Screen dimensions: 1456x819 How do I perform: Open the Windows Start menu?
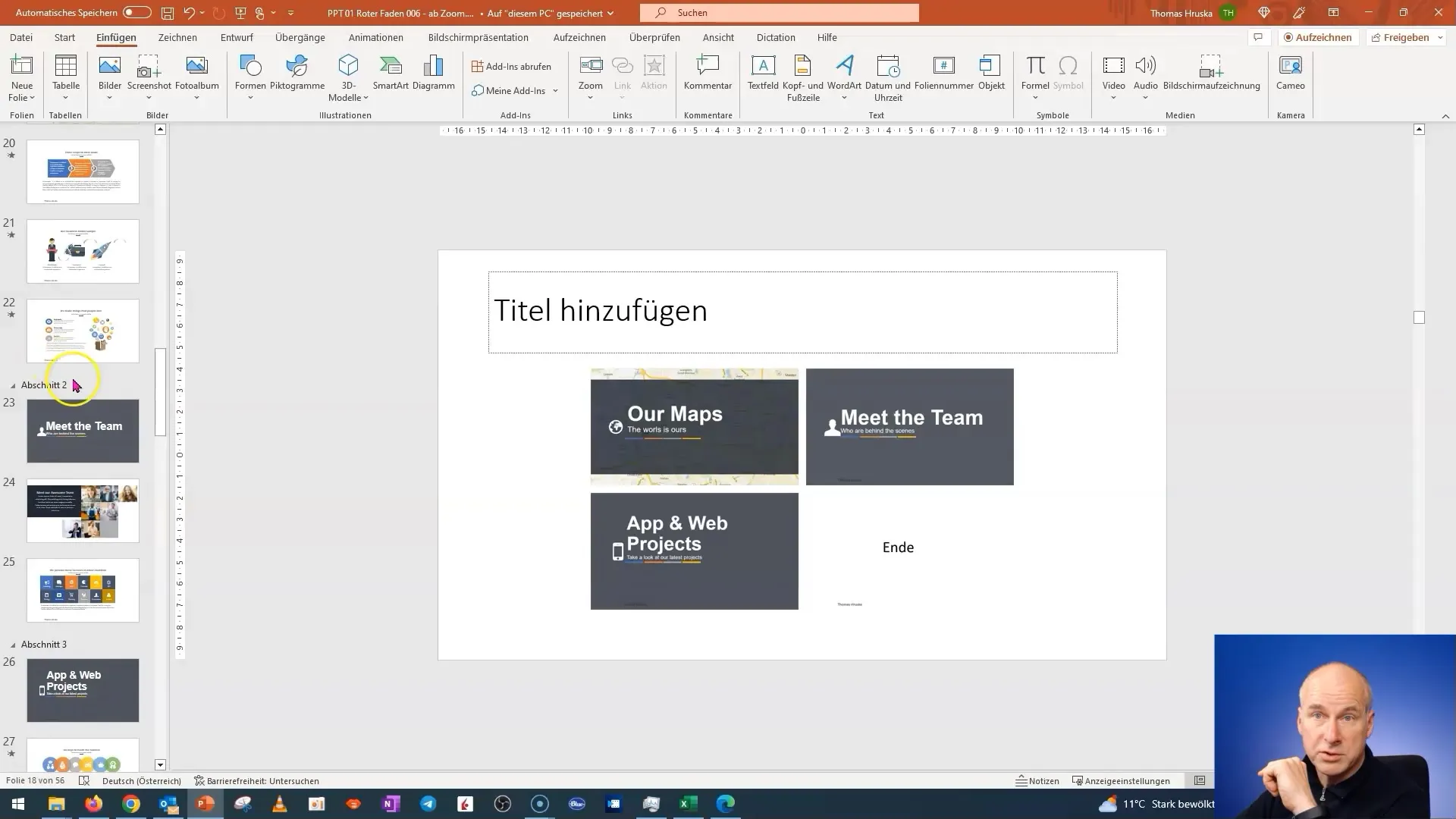[x=18, y=804]
